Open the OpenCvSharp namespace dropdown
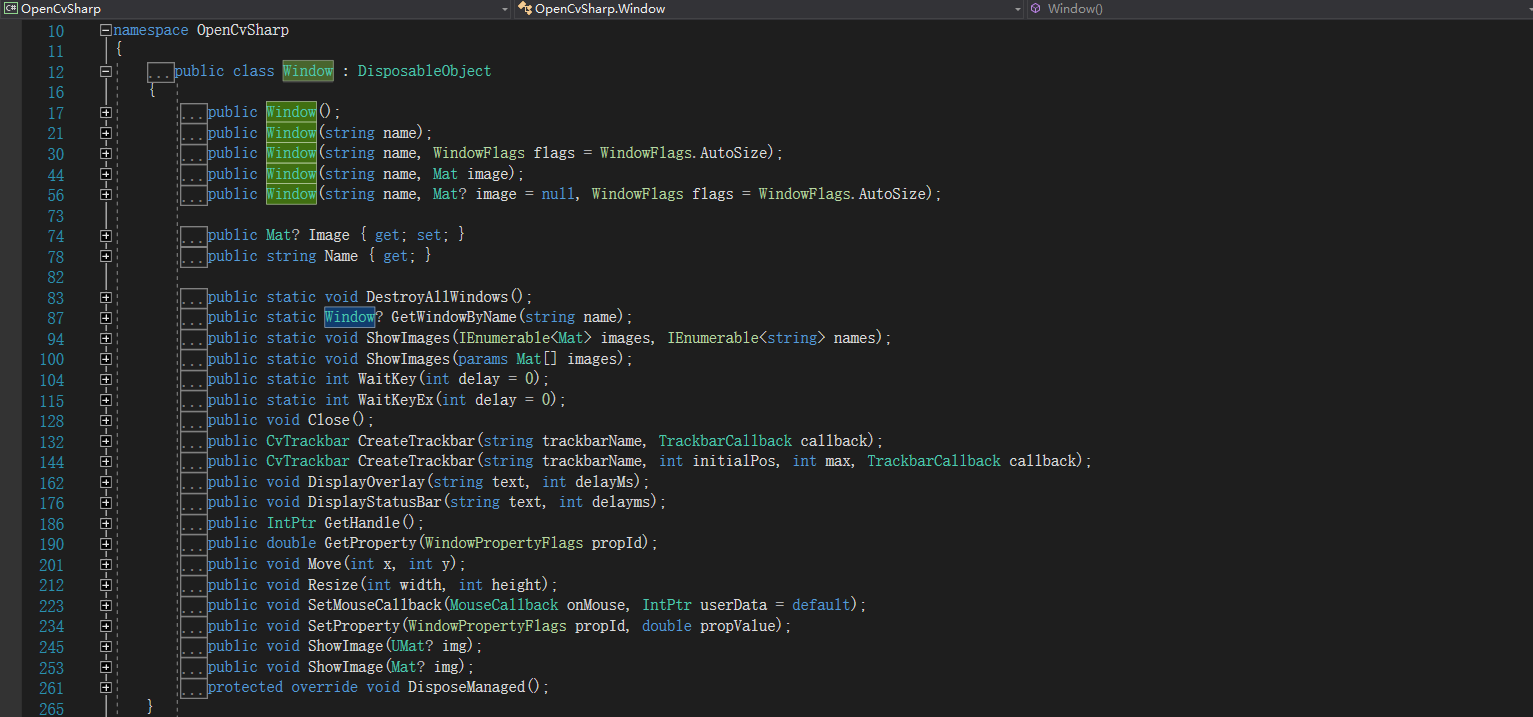This screenshot has width=1533, height=717. point(505,8)
